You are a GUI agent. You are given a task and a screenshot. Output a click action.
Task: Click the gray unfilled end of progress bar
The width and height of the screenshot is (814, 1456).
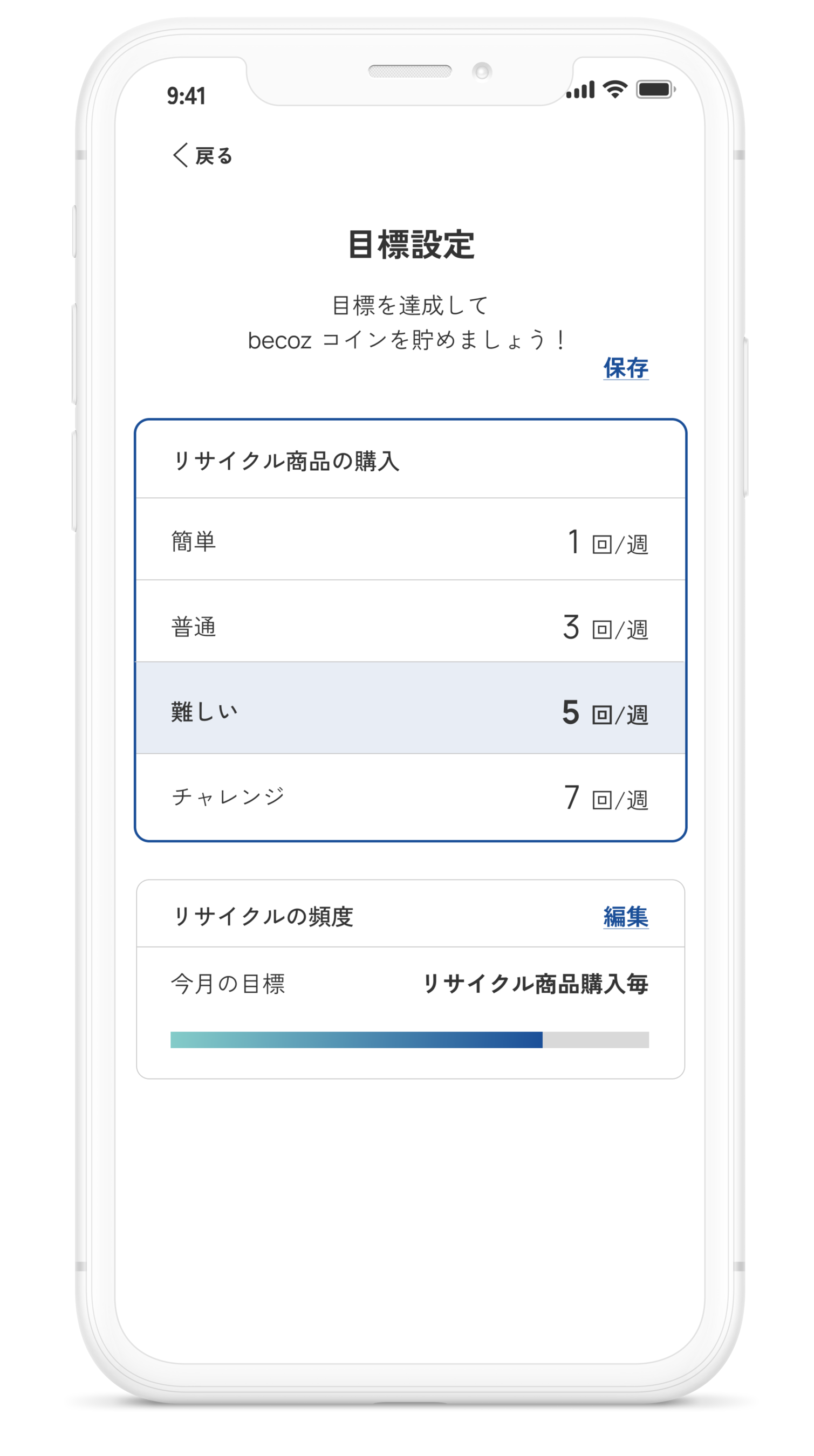pyautogui.click(x=595, y=1040)
